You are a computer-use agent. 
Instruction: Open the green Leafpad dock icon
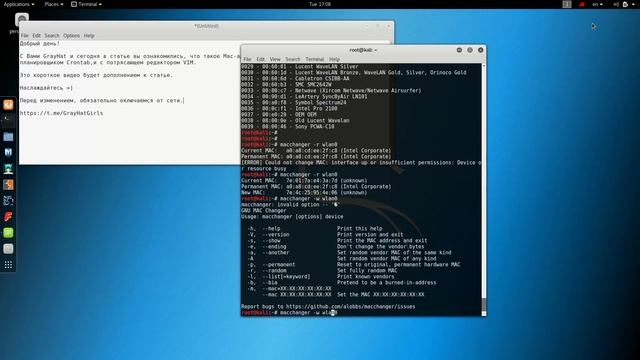[x=8, y=233]
